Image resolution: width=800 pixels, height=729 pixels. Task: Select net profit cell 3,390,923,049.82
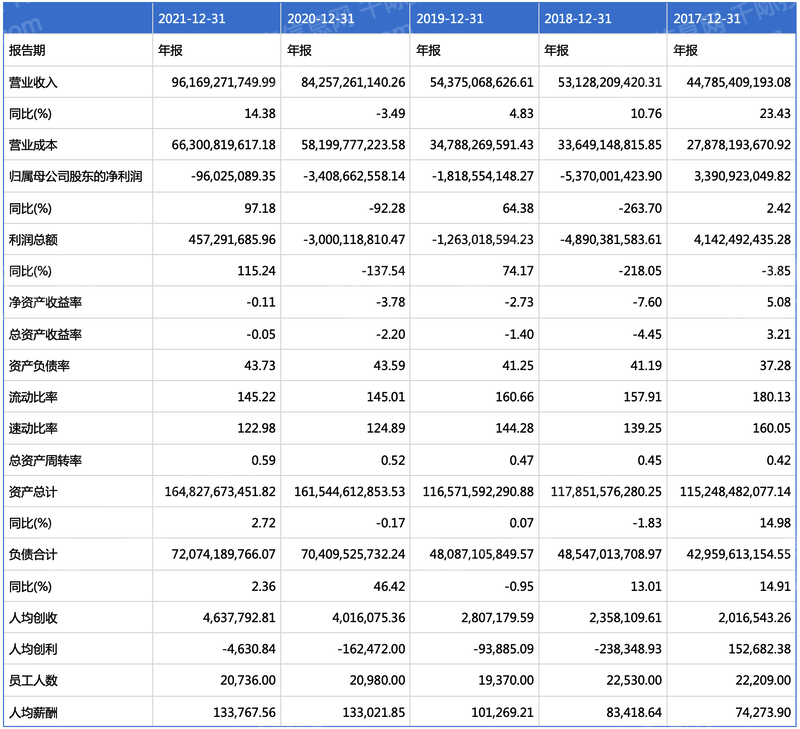coord(742,177)
